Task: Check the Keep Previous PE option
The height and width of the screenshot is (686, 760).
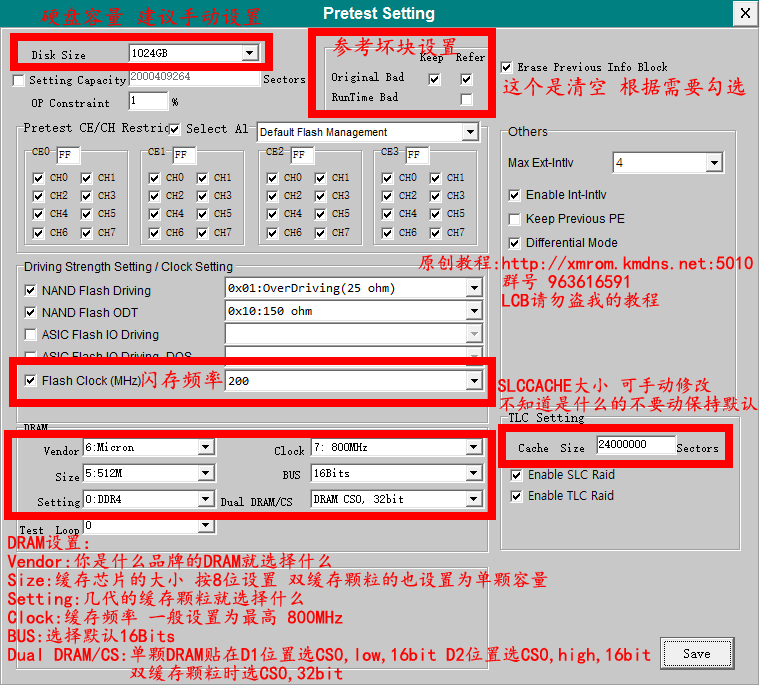Action: point(515,219)
